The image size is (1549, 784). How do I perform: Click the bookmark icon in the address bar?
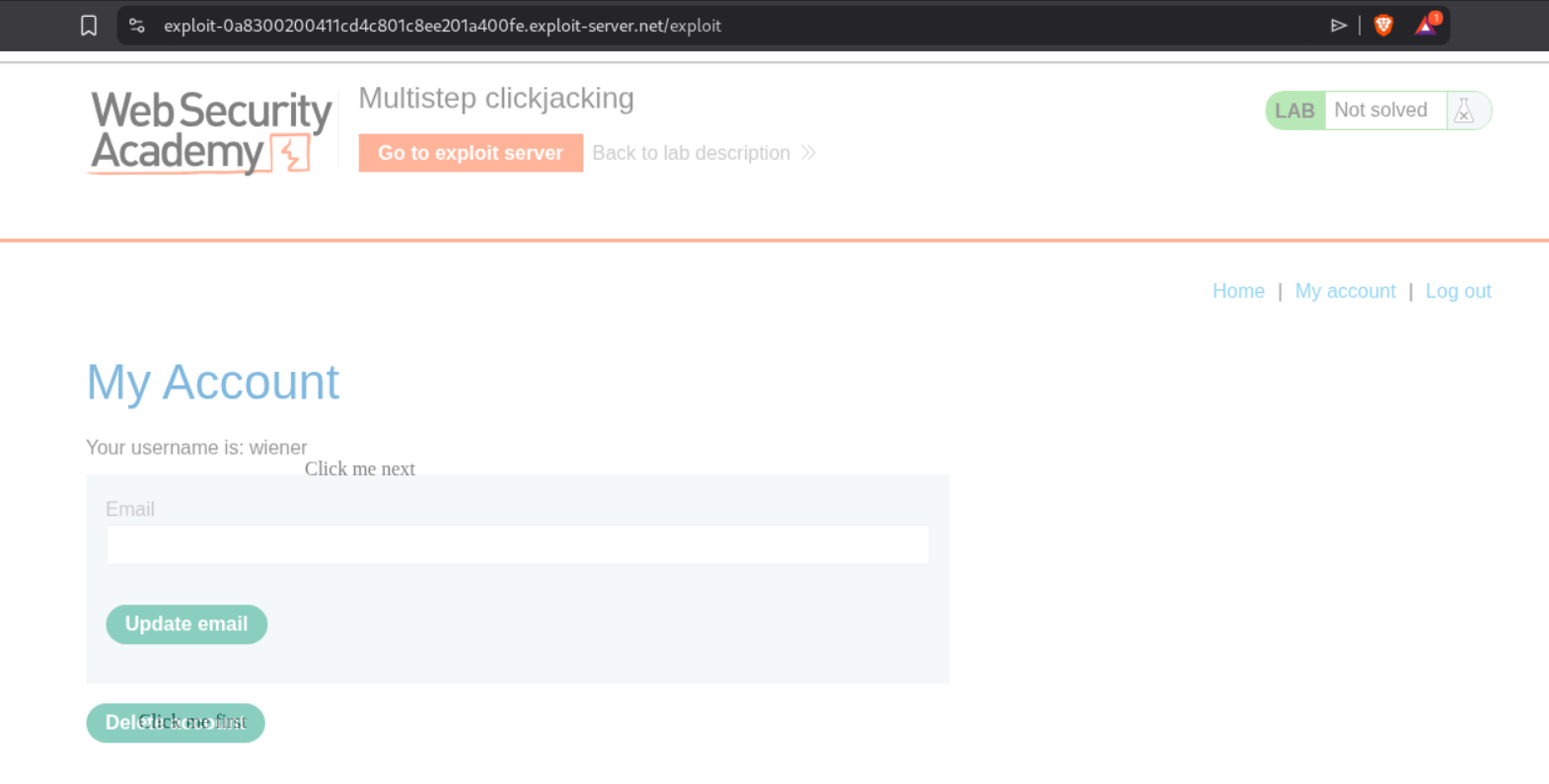(89, 26)
